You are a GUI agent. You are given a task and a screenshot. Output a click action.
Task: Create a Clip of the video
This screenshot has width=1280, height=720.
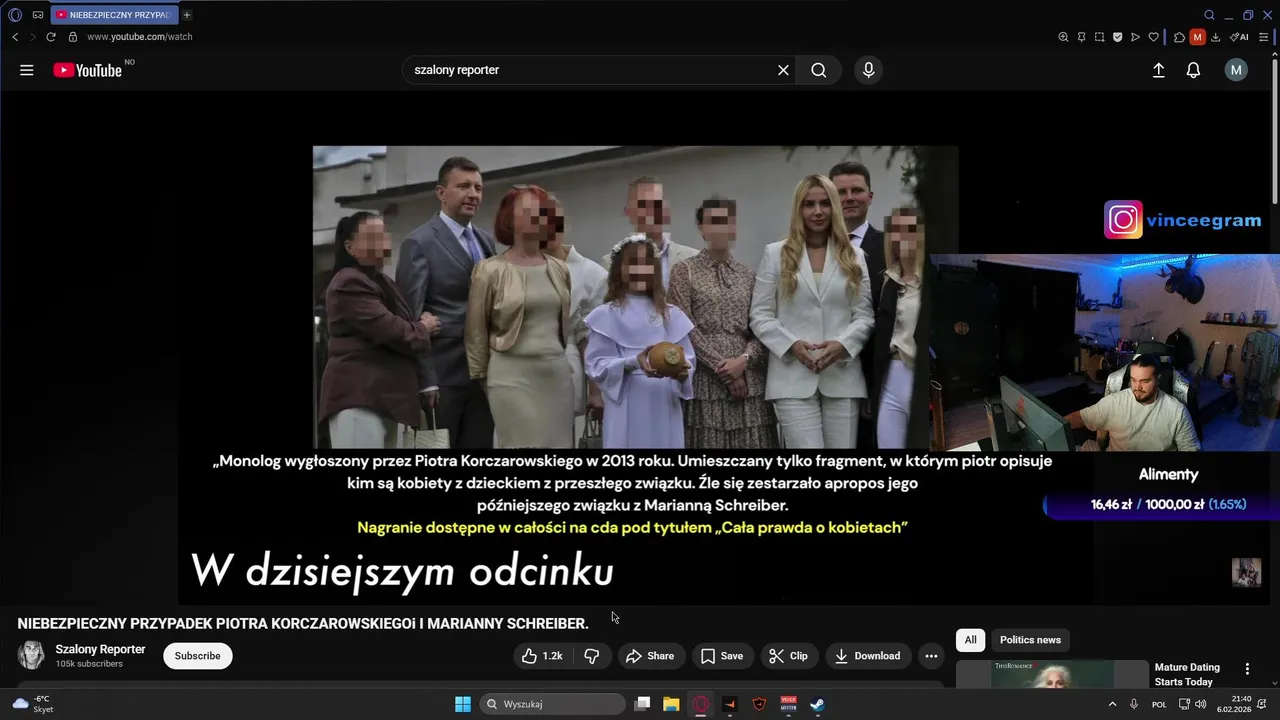pyautogui.click(x=788, y=656)
